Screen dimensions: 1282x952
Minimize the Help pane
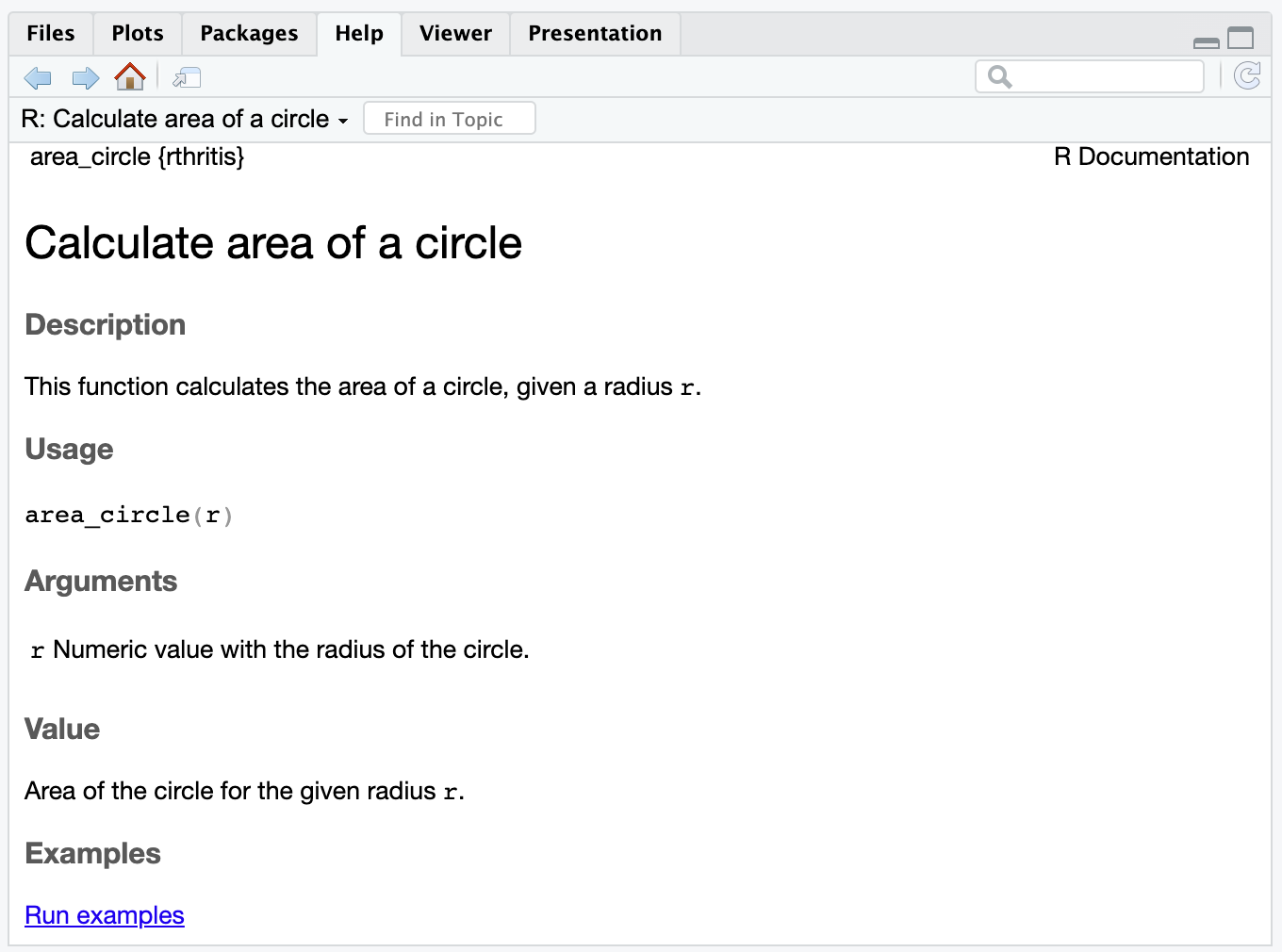click(1206, 41)
